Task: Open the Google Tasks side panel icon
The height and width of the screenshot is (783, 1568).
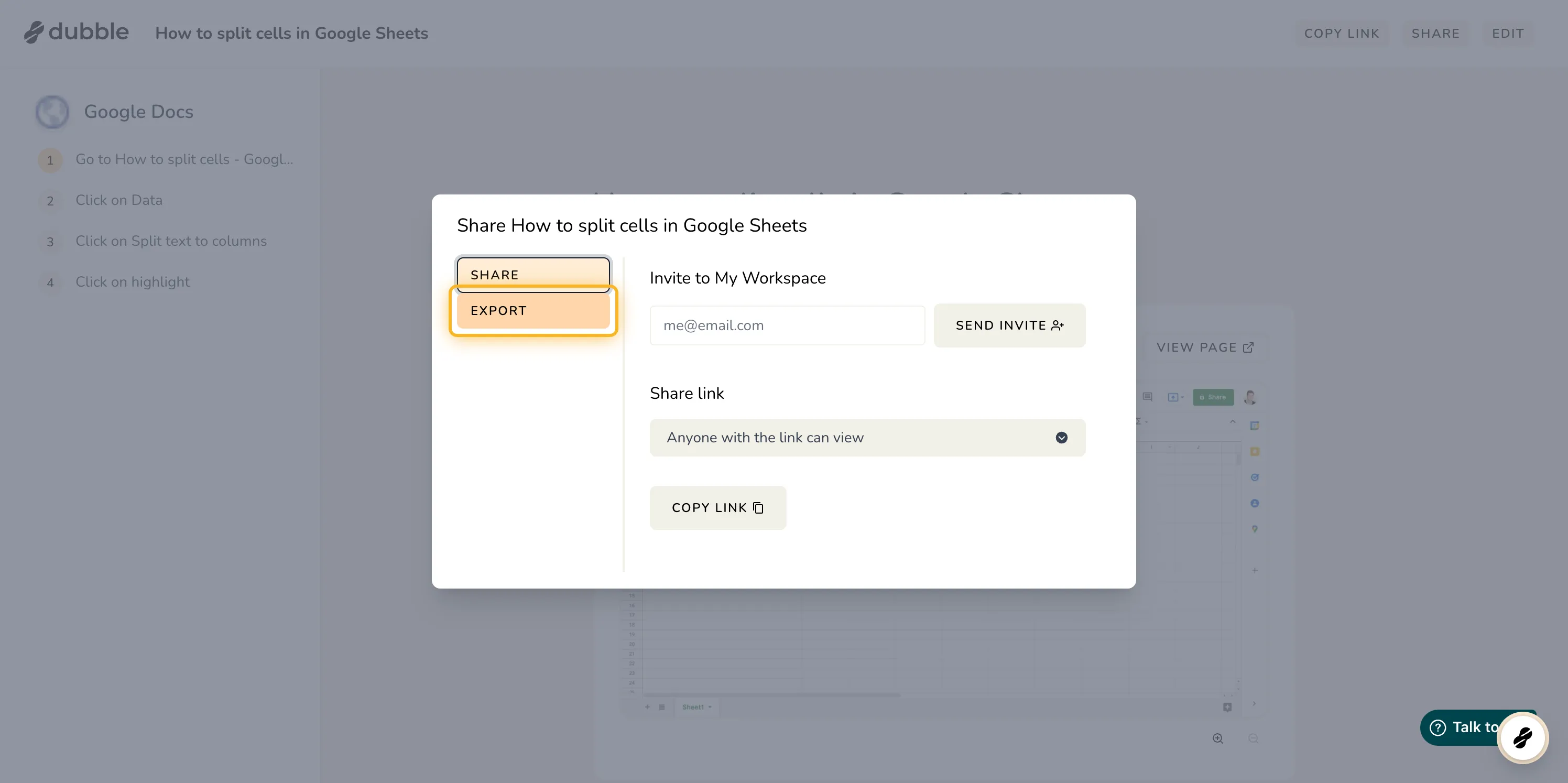Action: (x=1255, y=477)
